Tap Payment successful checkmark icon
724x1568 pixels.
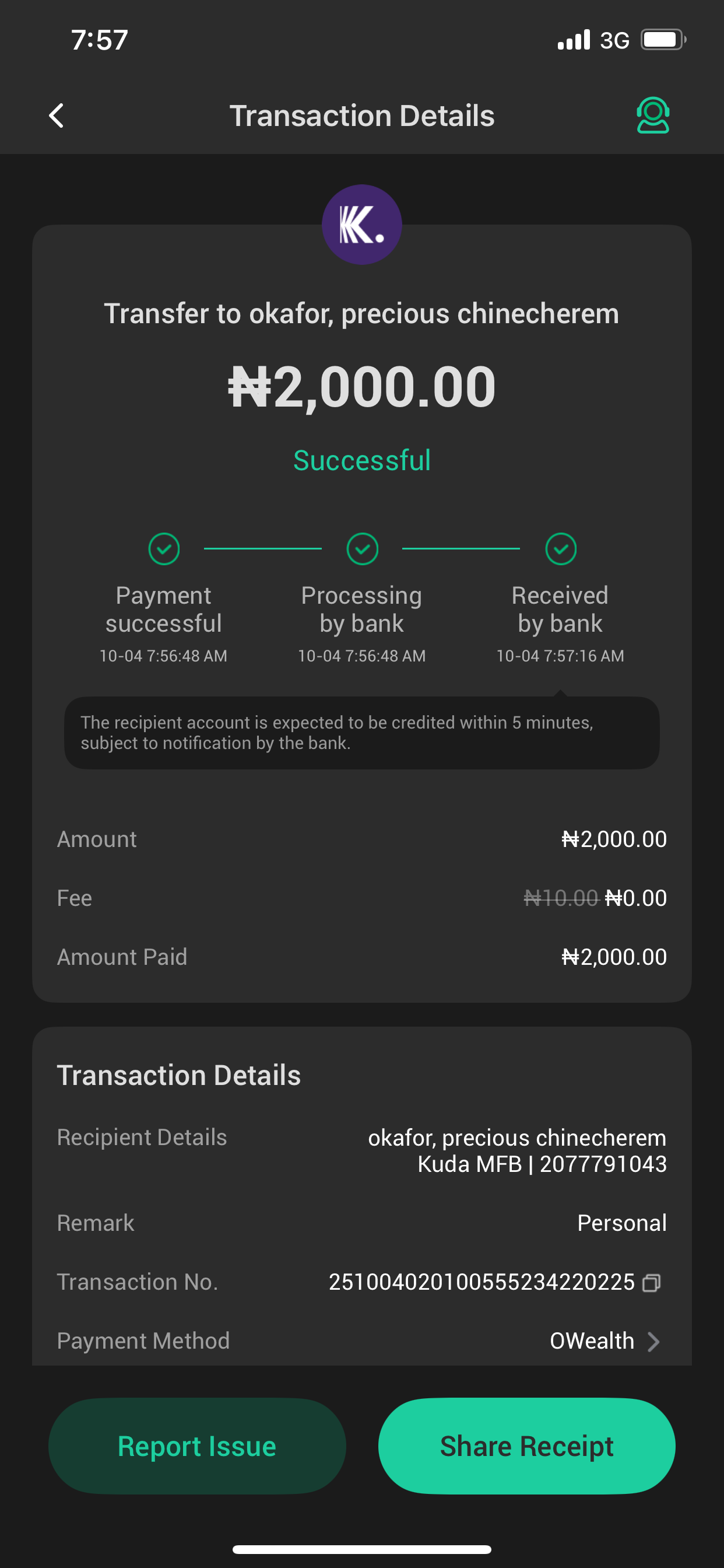[164, 549]
